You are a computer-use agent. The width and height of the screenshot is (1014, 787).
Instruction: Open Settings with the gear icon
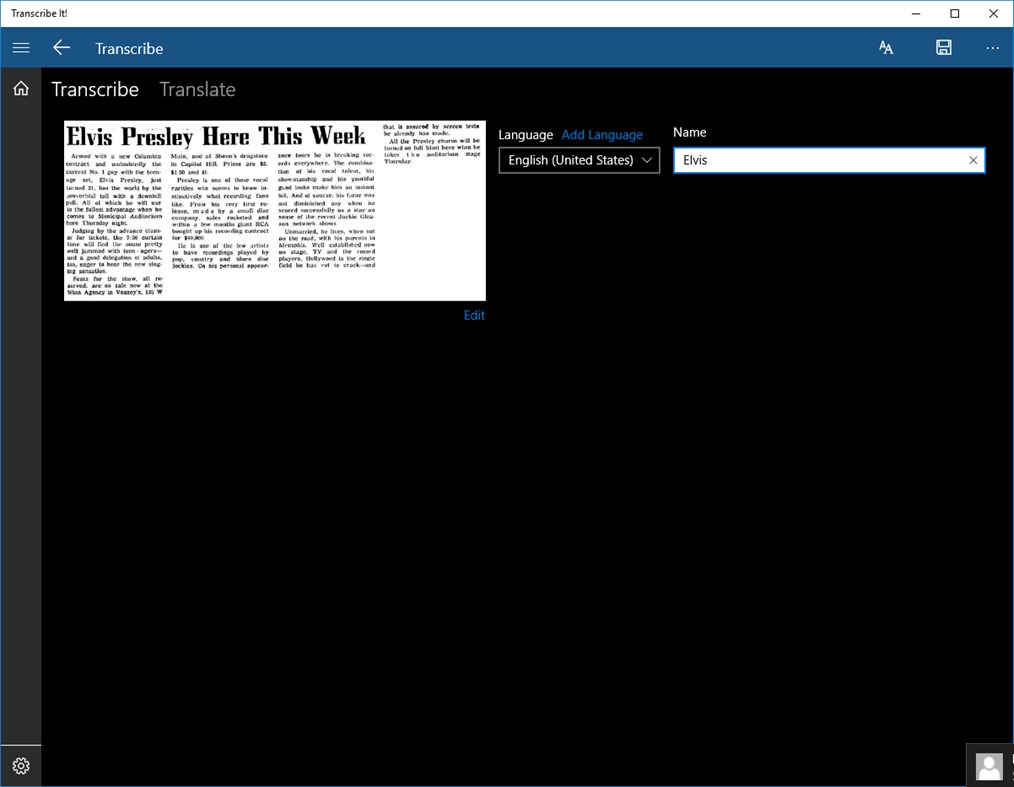point(20,765)
